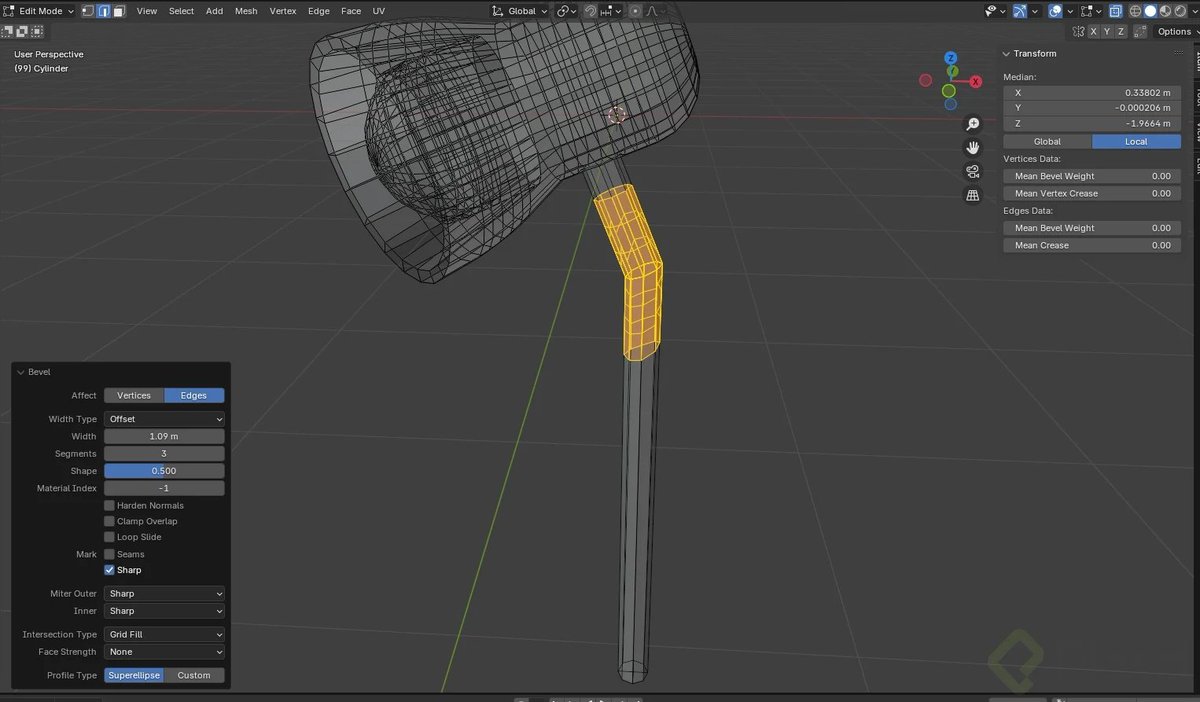
Task: Enable the Harden Normals checkbox
Action: pyautogui.click(x=109, y=505)
